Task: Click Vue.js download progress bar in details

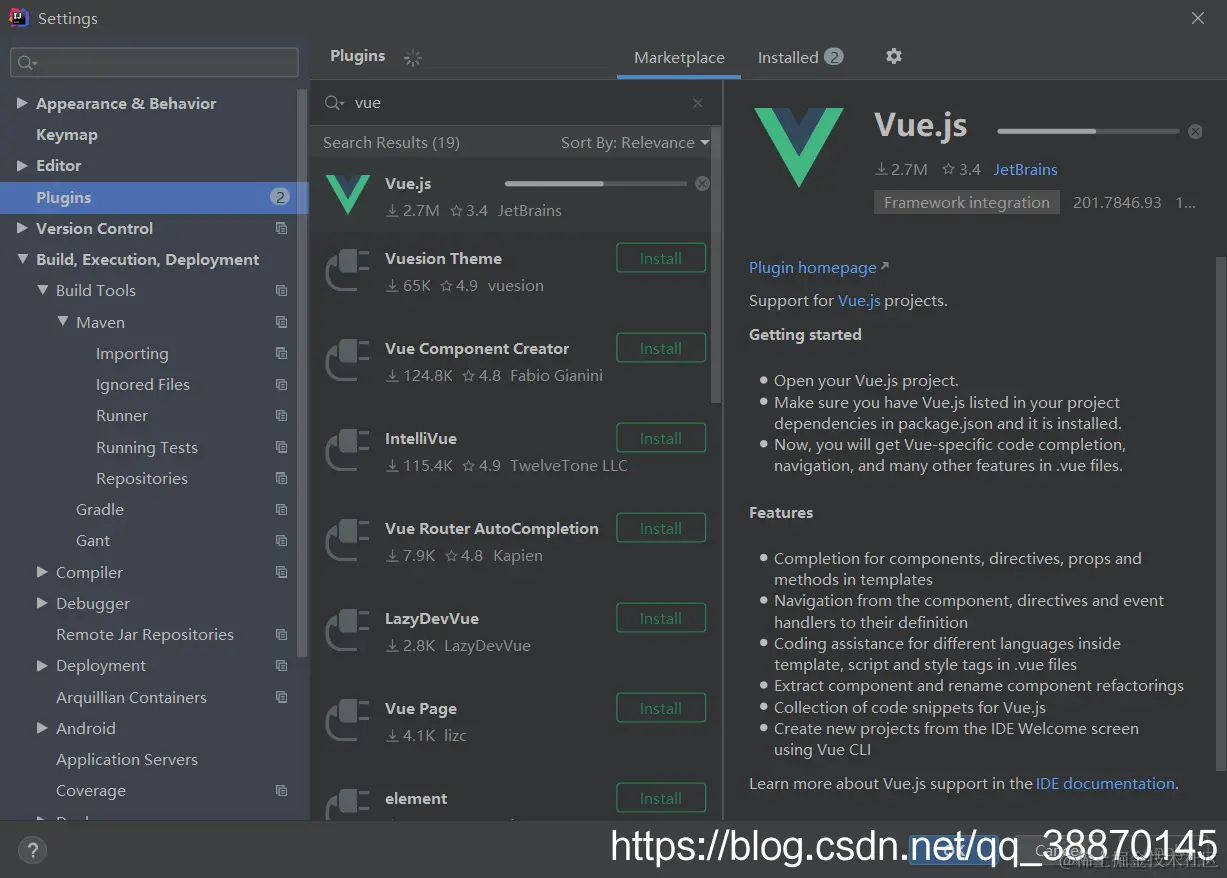Action: point(1088,131)
